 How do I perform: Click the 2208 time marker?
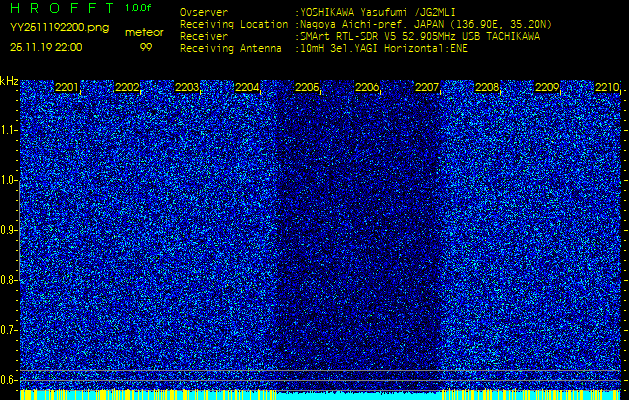(x=487, y=87)
